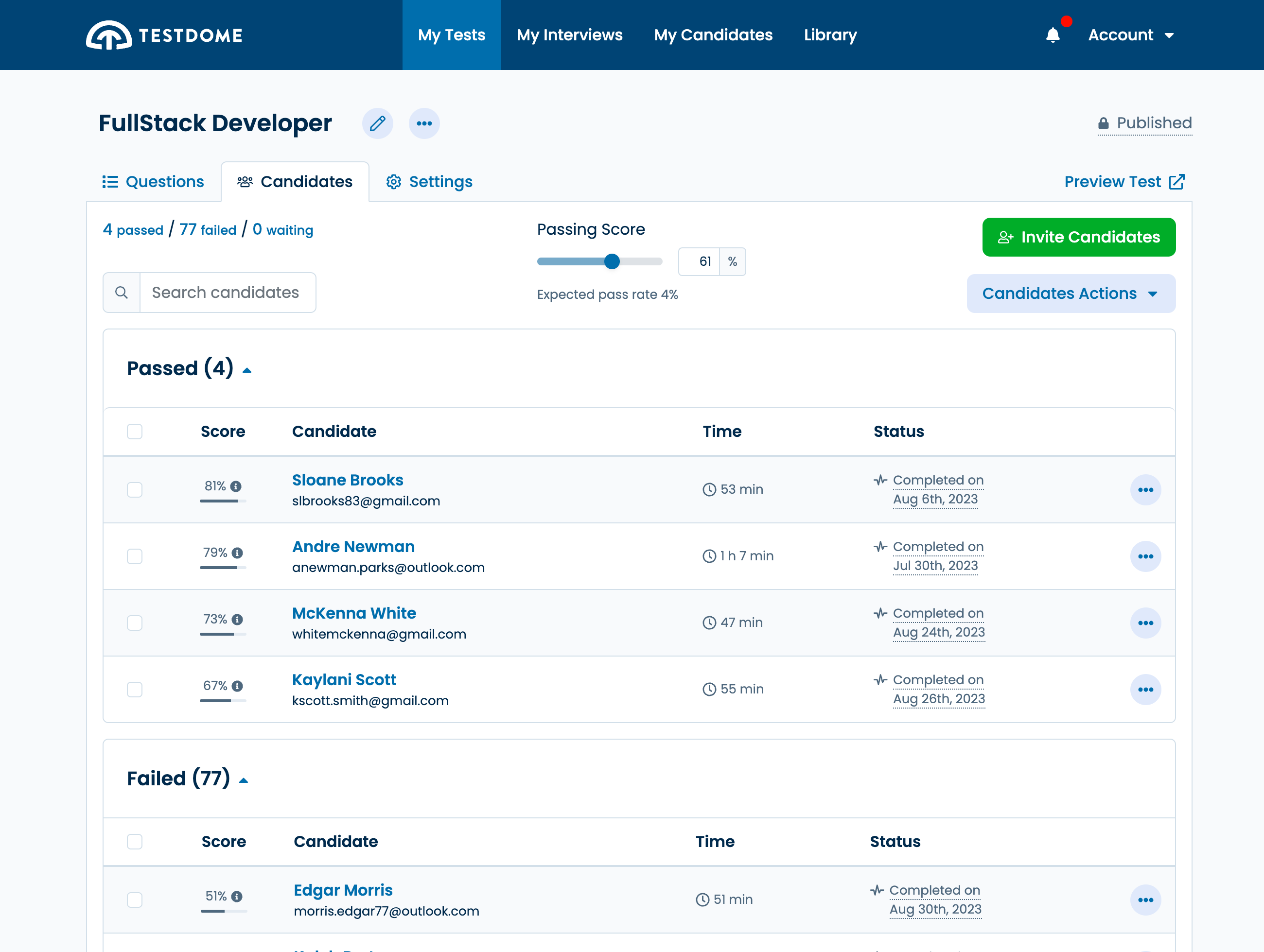Screen dimensions: 1264x952
Task: Open the My Interviews menu item
Action: point(570,35)
